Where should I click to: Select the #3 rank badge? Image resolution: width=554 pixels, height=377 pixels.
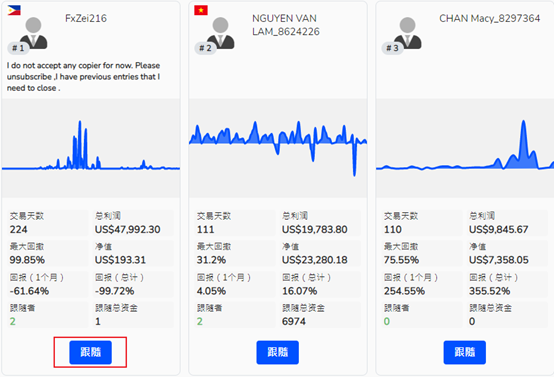pos(392,48)
